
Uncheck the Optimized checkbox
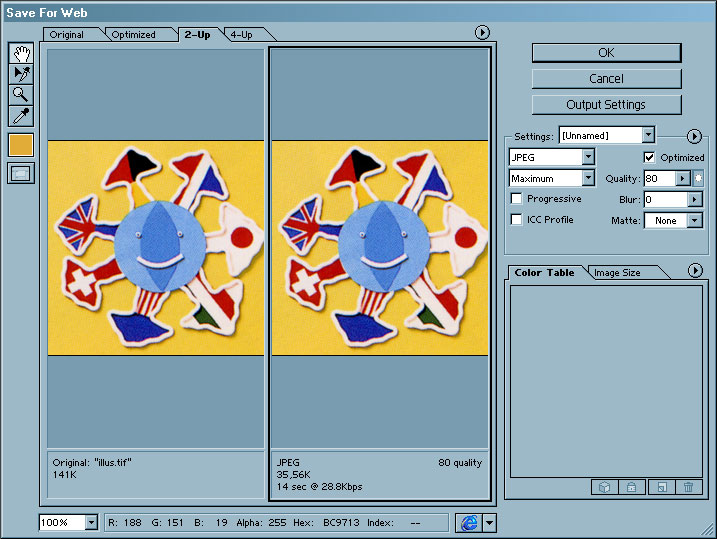pos(649,157)
